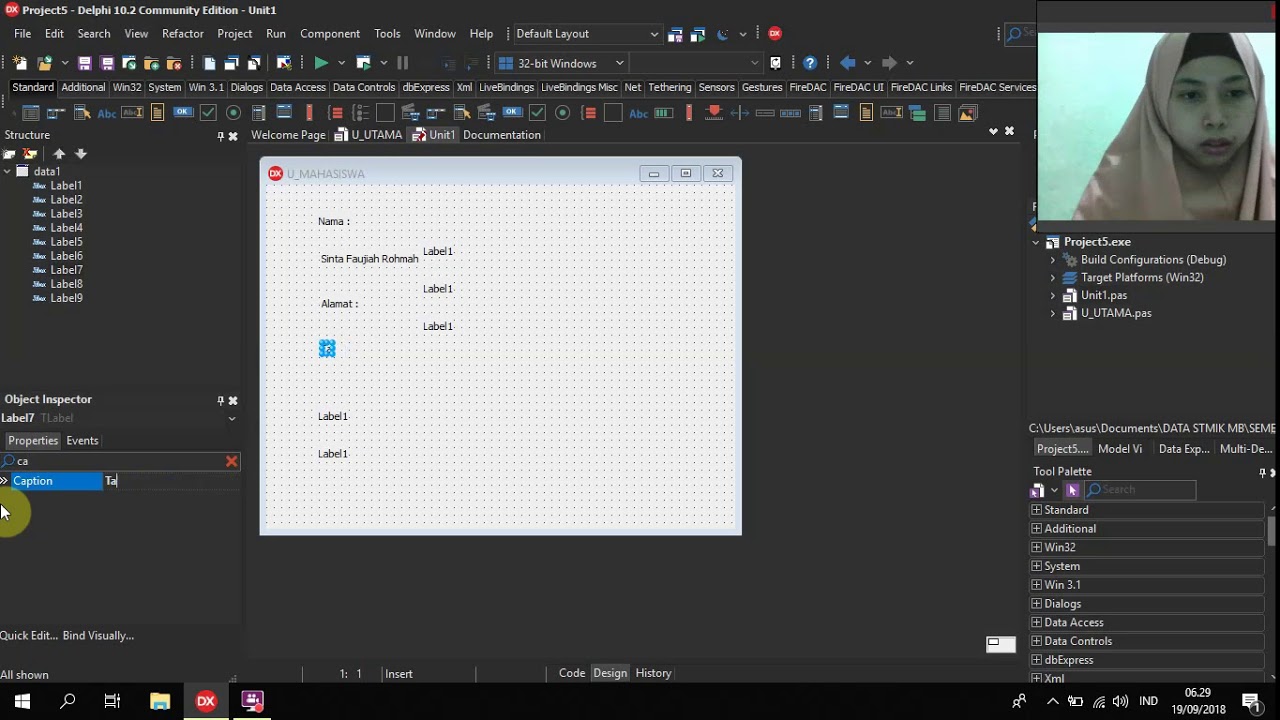The image size is (1280, 720).
Task: Expand the Dialogs palette category
Action: [1037, 603]
